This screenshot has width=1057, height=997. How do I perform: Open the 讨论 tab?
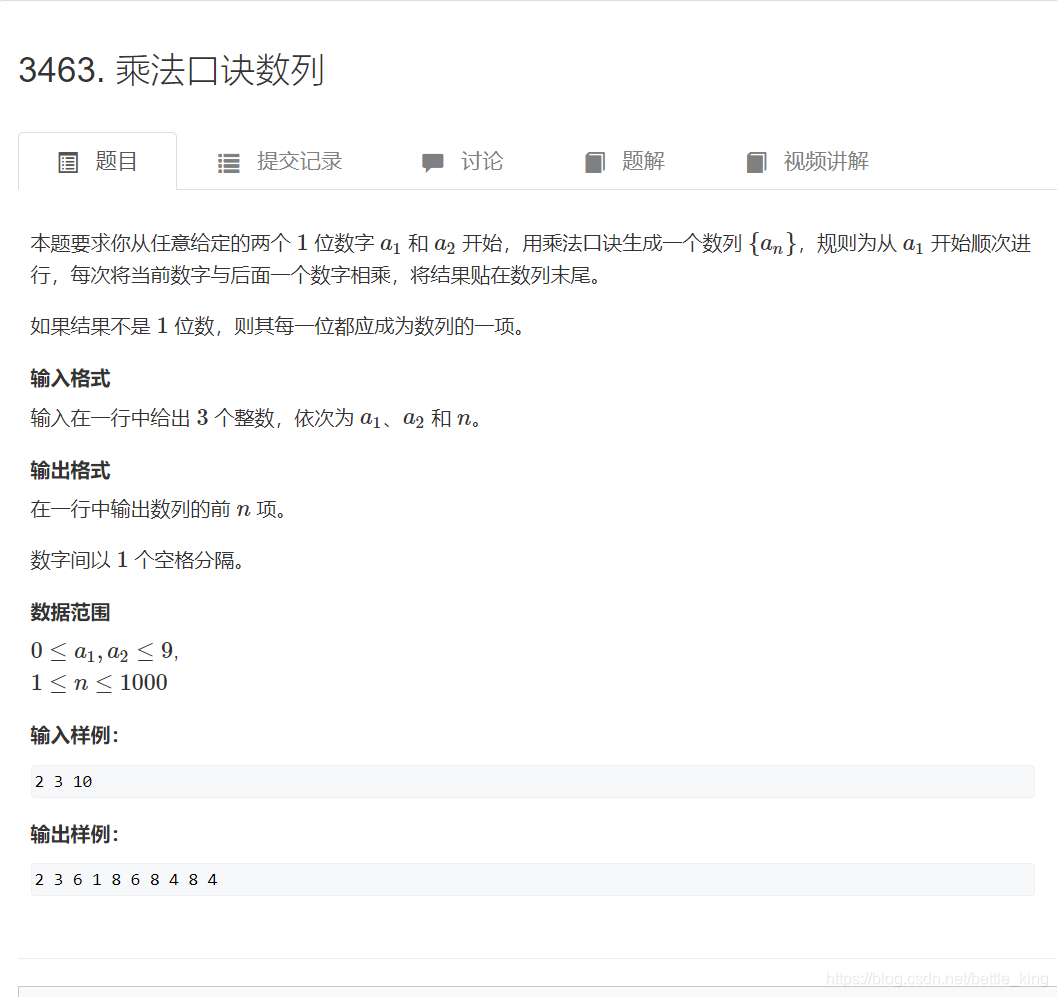pos(462,162)
